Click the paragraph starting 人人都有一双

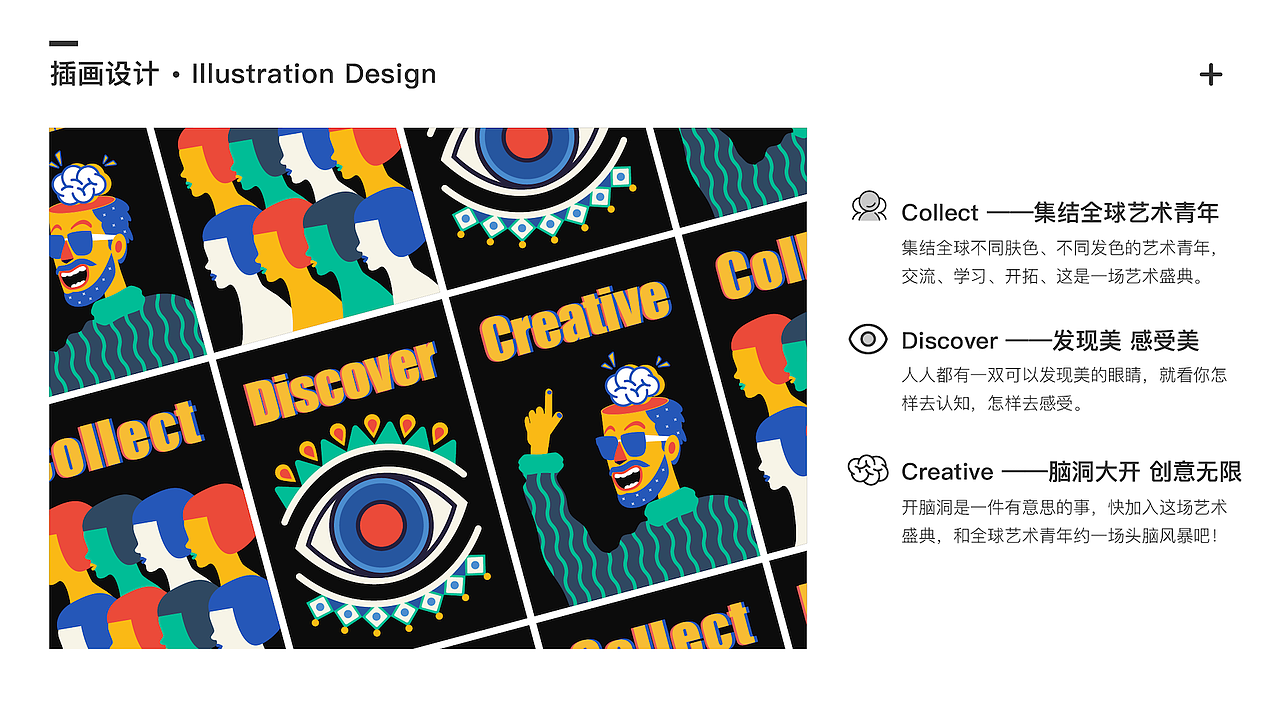[x=1064, y=390]
